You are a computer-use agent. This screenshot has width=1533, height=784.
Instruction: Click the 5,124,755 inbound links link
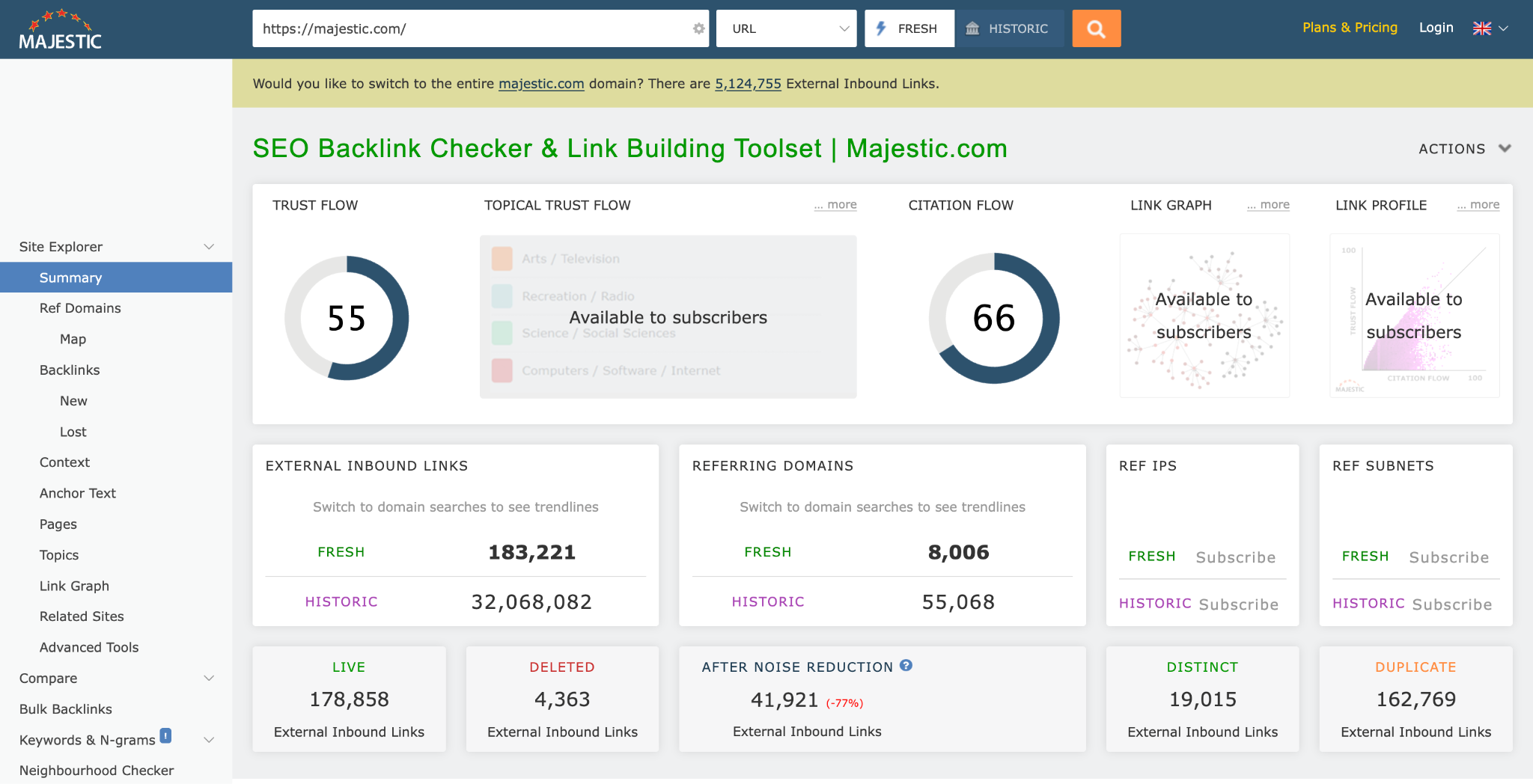748,84
